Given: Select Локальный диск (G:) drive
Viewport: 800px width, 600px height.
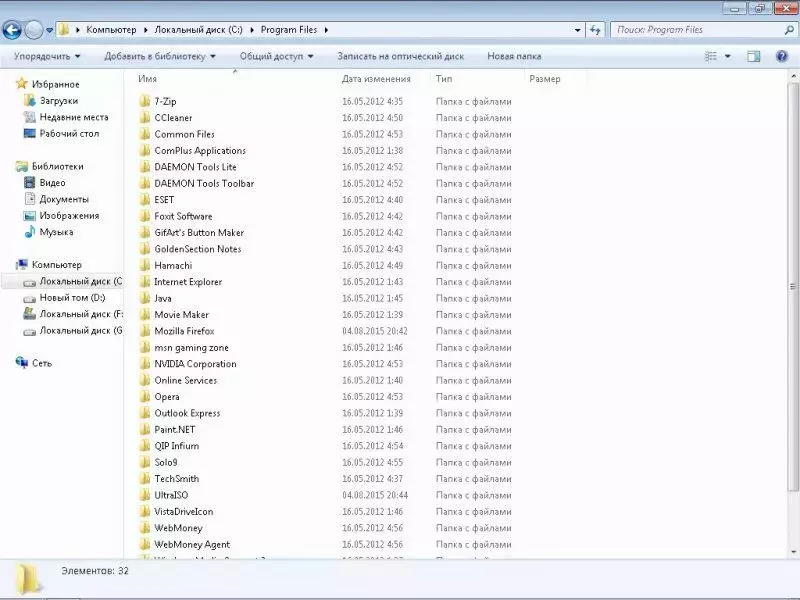Looking at the screenshot, I should coord(81,330).
